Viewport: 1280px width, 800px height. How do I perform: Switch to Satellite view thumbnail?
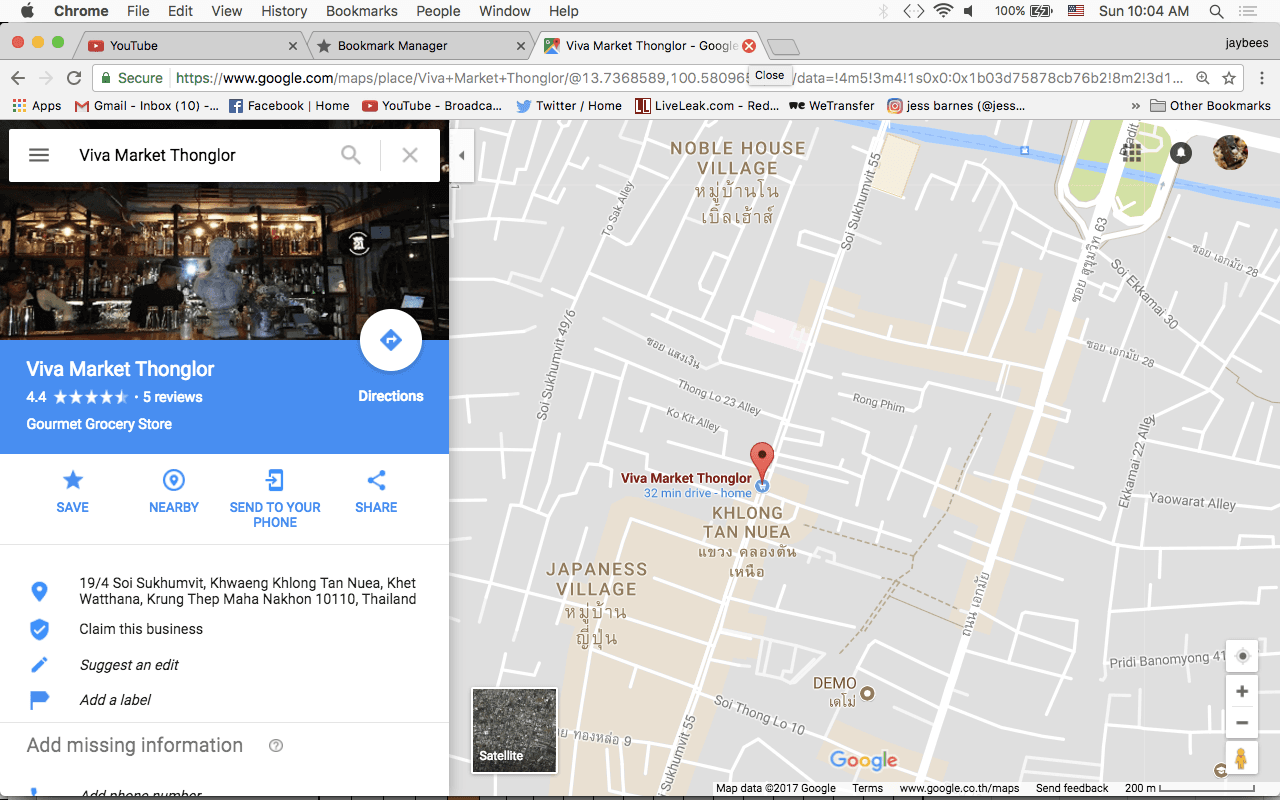pos(514,730)
